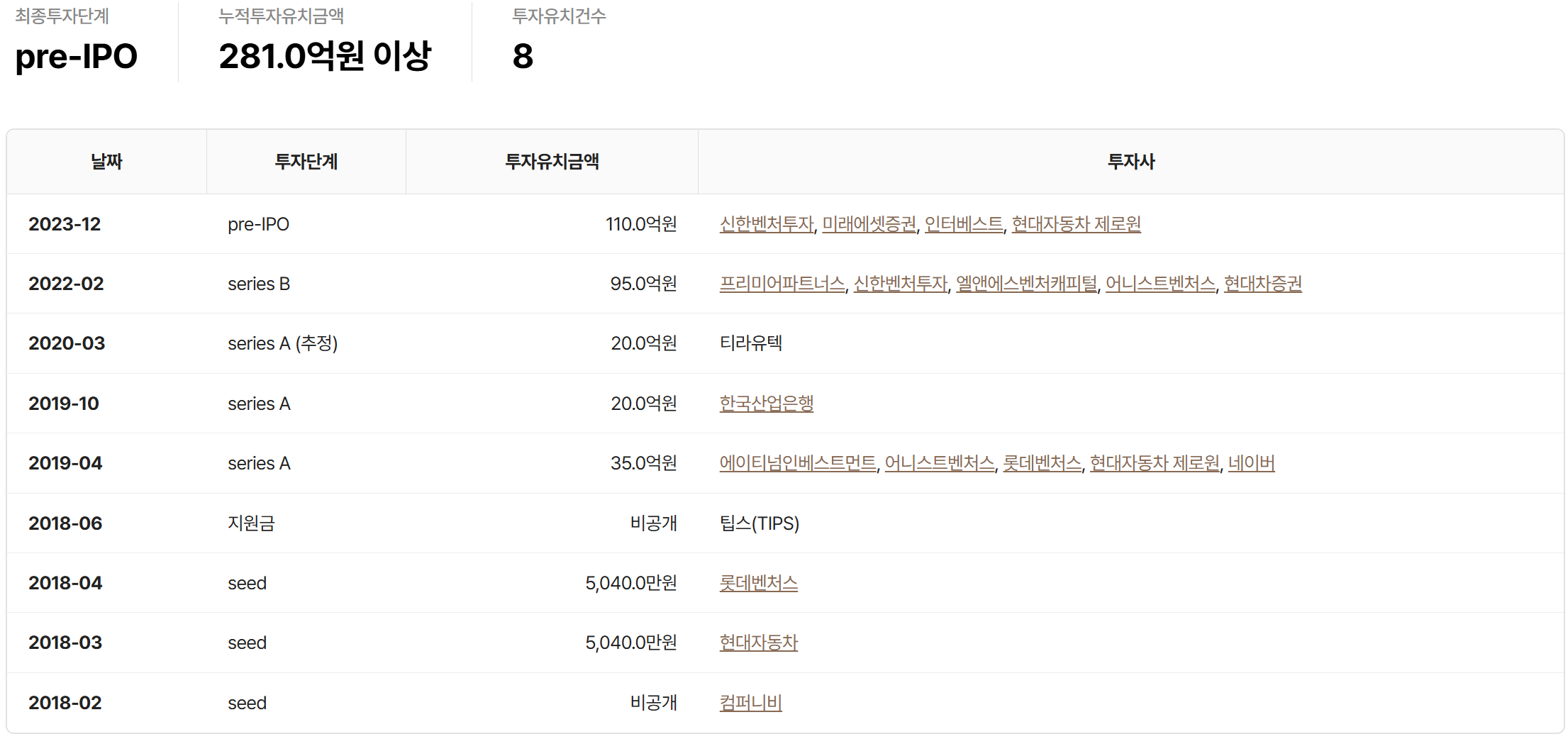The width and height of the screenshot is (1568, 739).
Task: Click the 프리미어파트너스 investor link
Action: coord(782,284)
